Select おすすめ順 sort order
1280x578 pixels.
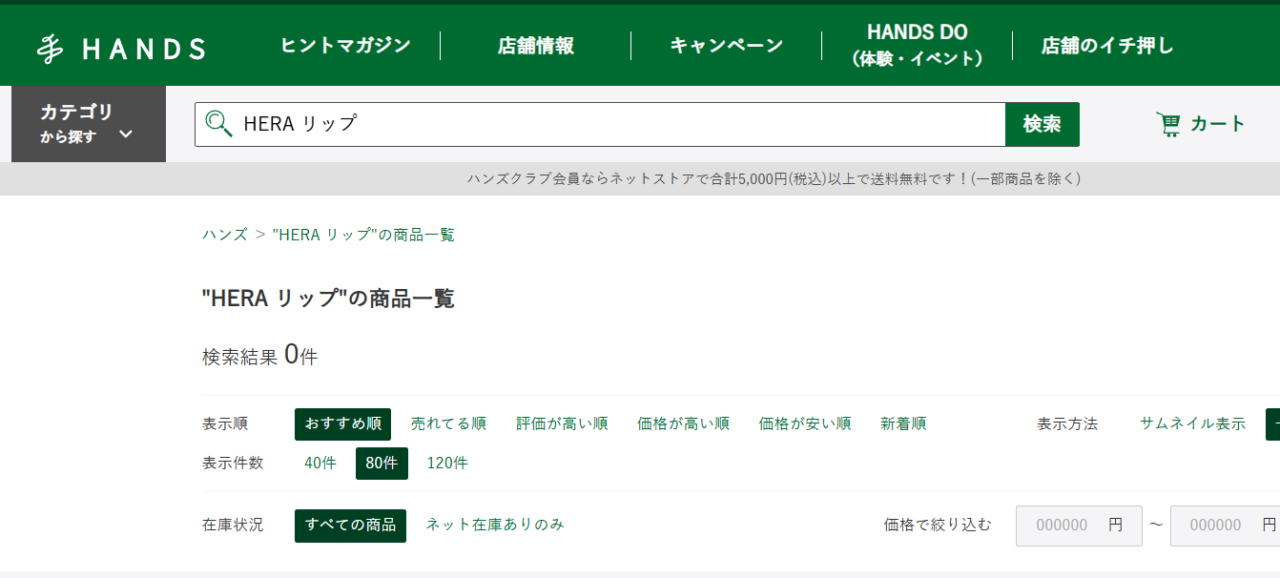pyautogui.click(x=343, y=424)
